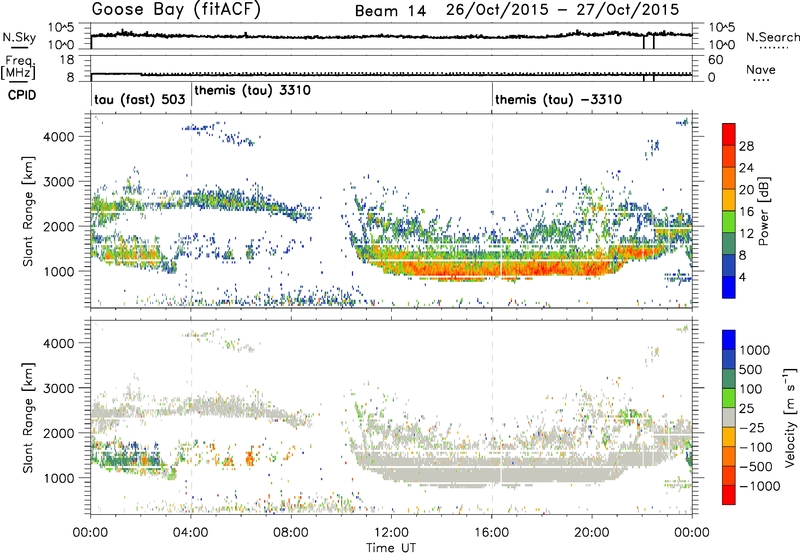Click the 16:00 time axis label
The width and height of the screenshot is (800, 554).
coord(492,533)
